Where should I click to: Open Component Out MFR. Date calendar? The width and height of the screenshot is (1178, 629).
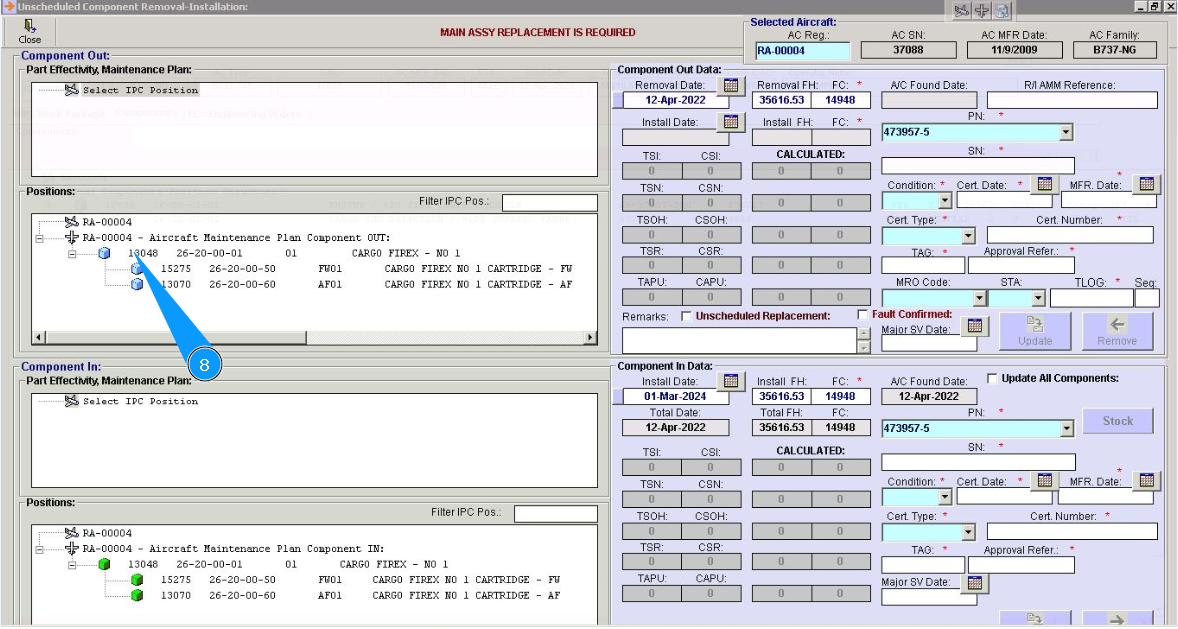1146,184
